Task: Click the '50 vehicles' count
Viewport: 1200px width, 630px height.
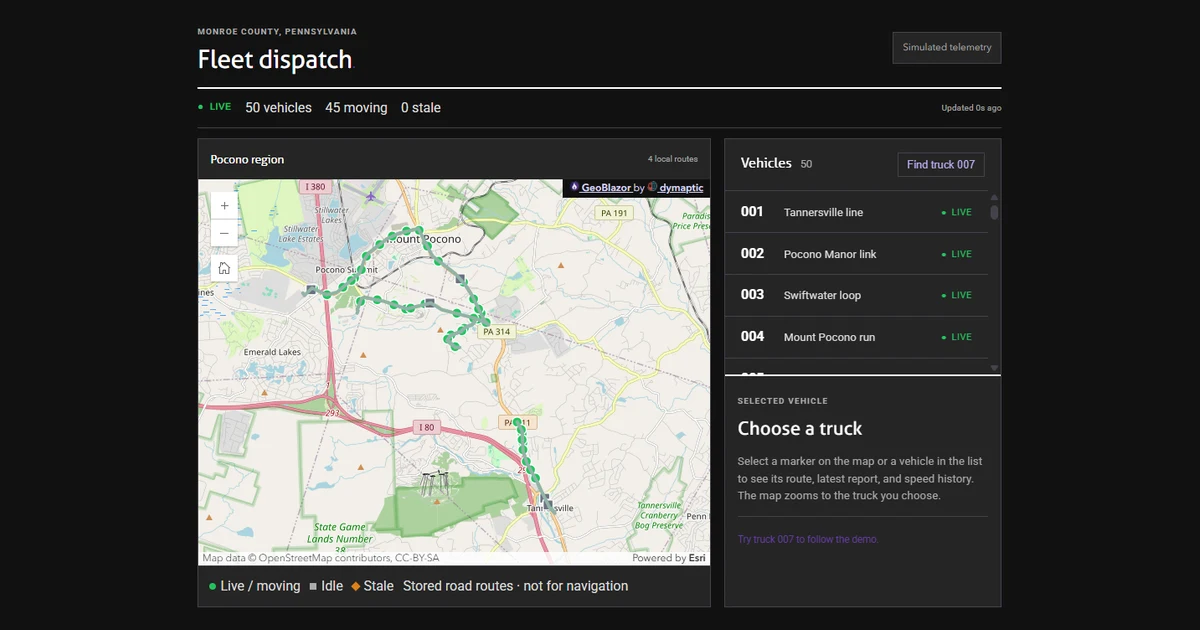Action: [278, 107]
